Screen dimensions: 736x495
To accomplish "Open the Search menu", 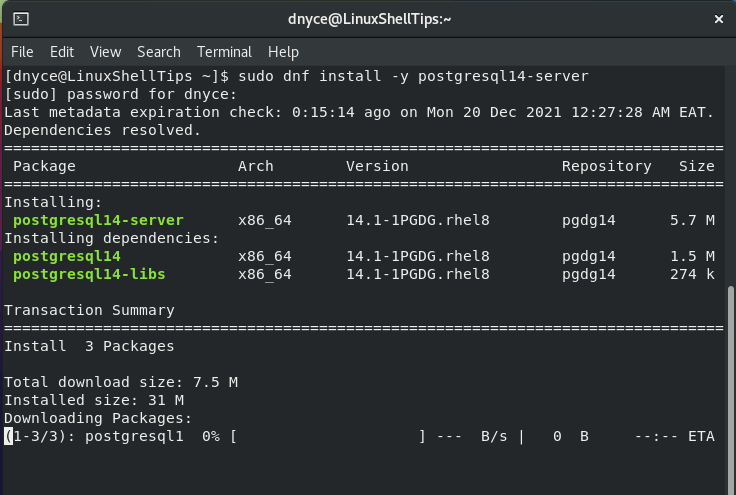I will [159, 52].
